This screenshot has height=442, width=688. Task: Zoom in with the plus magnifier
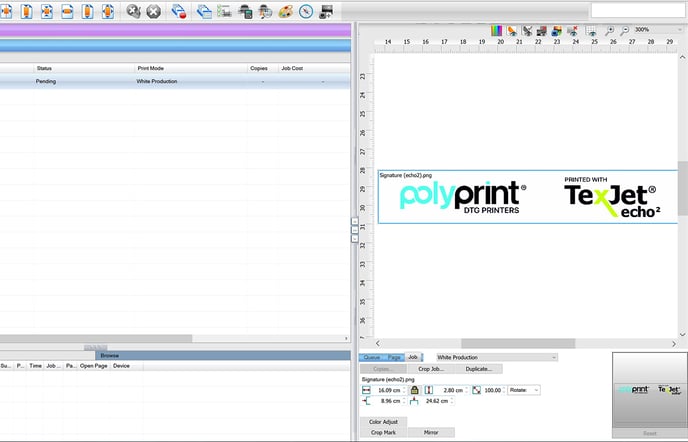coord(609,30)
